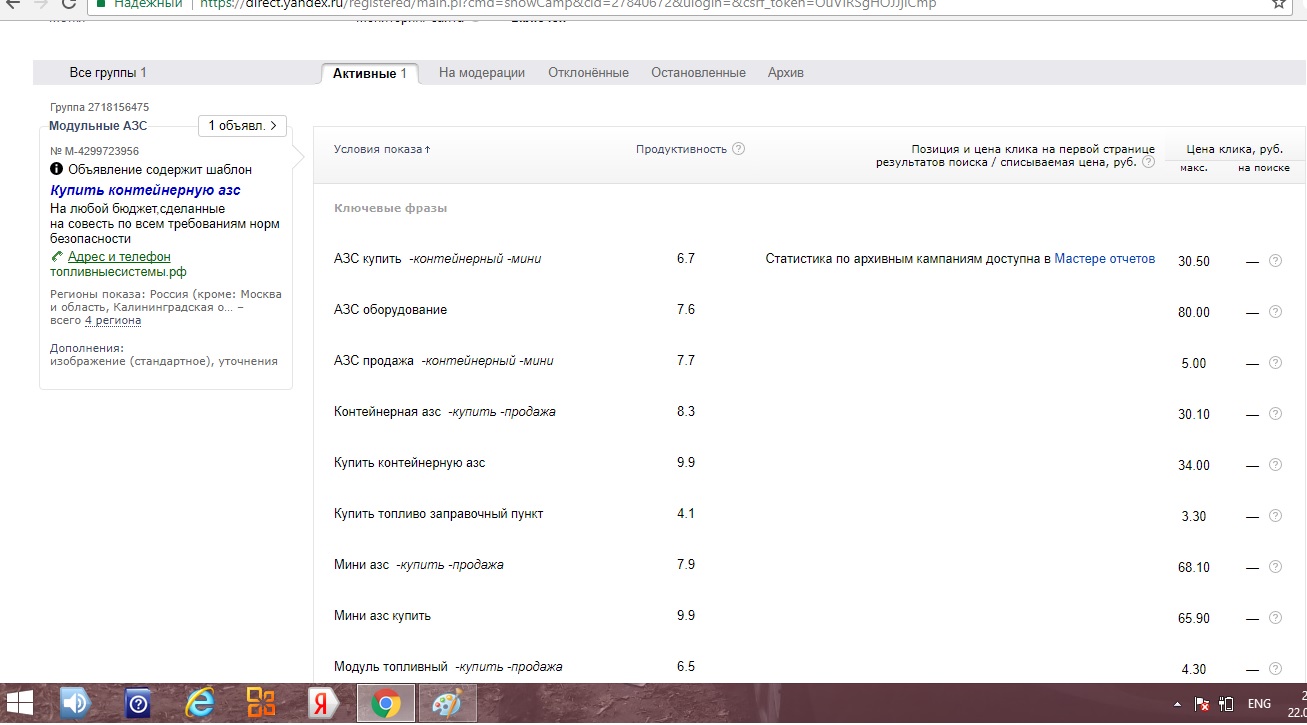Switch to Все группы tab
1307x725 pixels.
pos(108,73)
